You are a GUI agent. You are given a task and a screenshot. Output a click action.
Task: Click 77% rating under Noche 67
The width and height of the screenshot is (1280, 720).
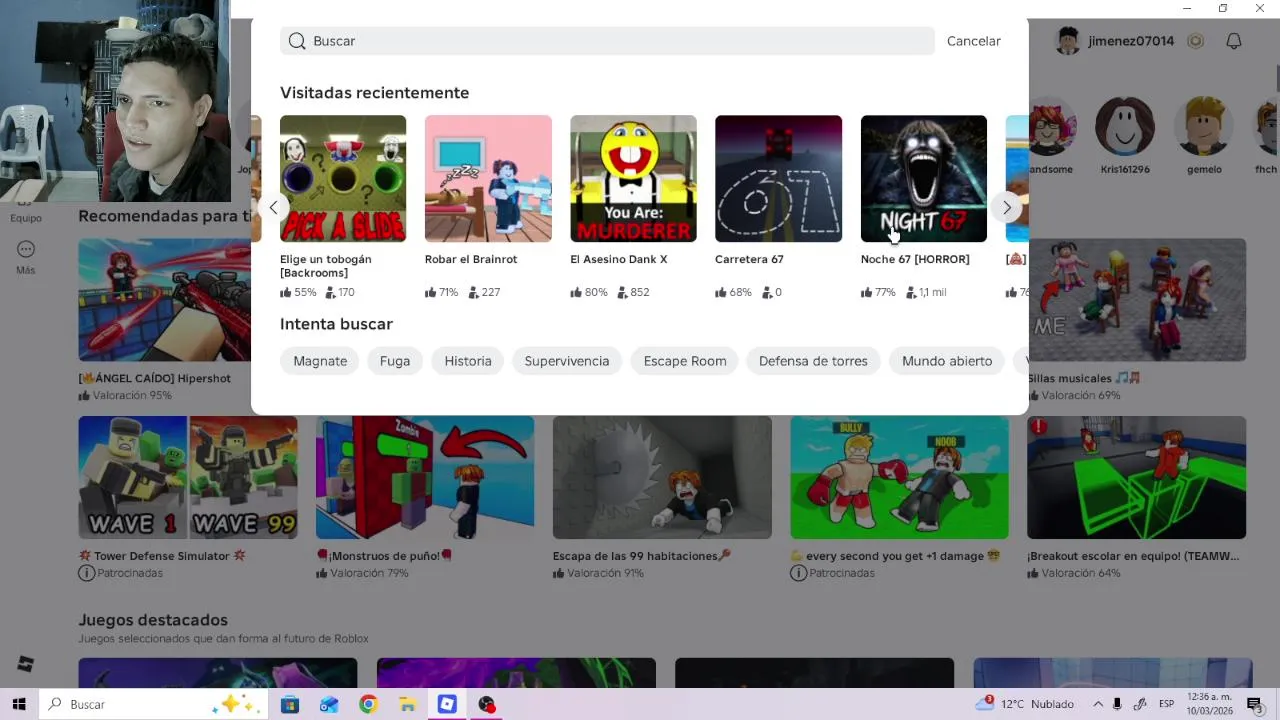[878, 292]
